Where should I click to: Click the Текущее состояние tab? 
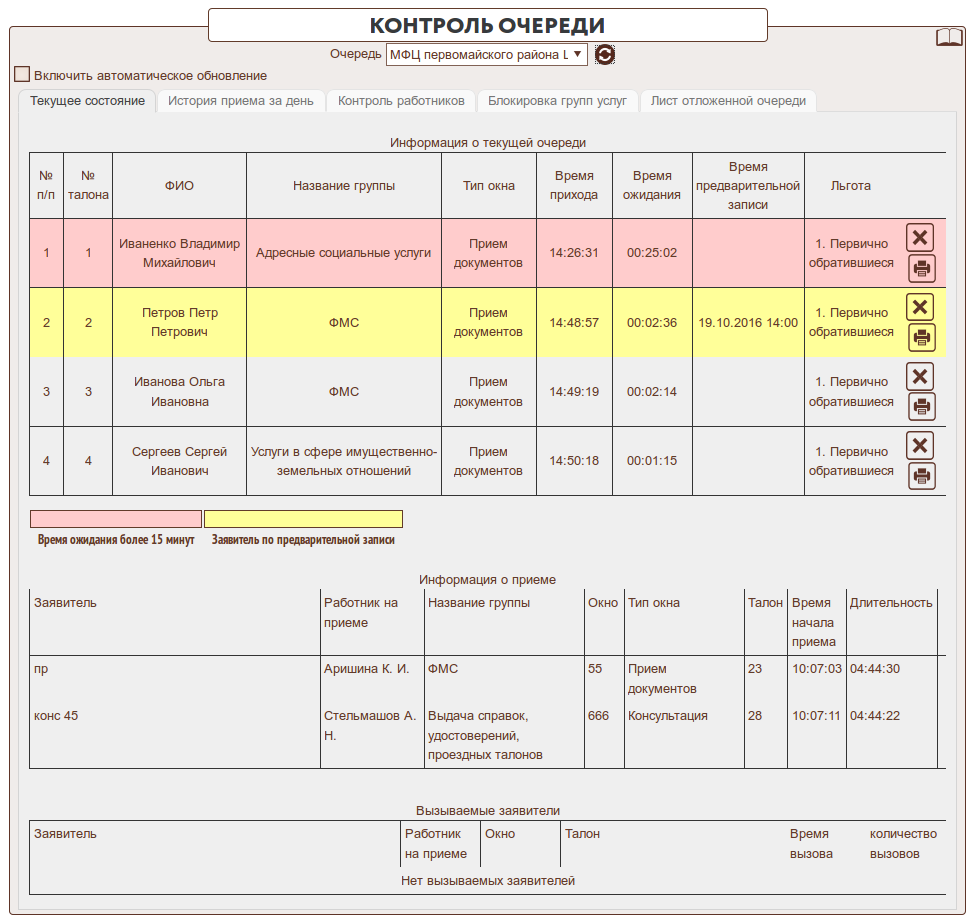tap(87, 101)
